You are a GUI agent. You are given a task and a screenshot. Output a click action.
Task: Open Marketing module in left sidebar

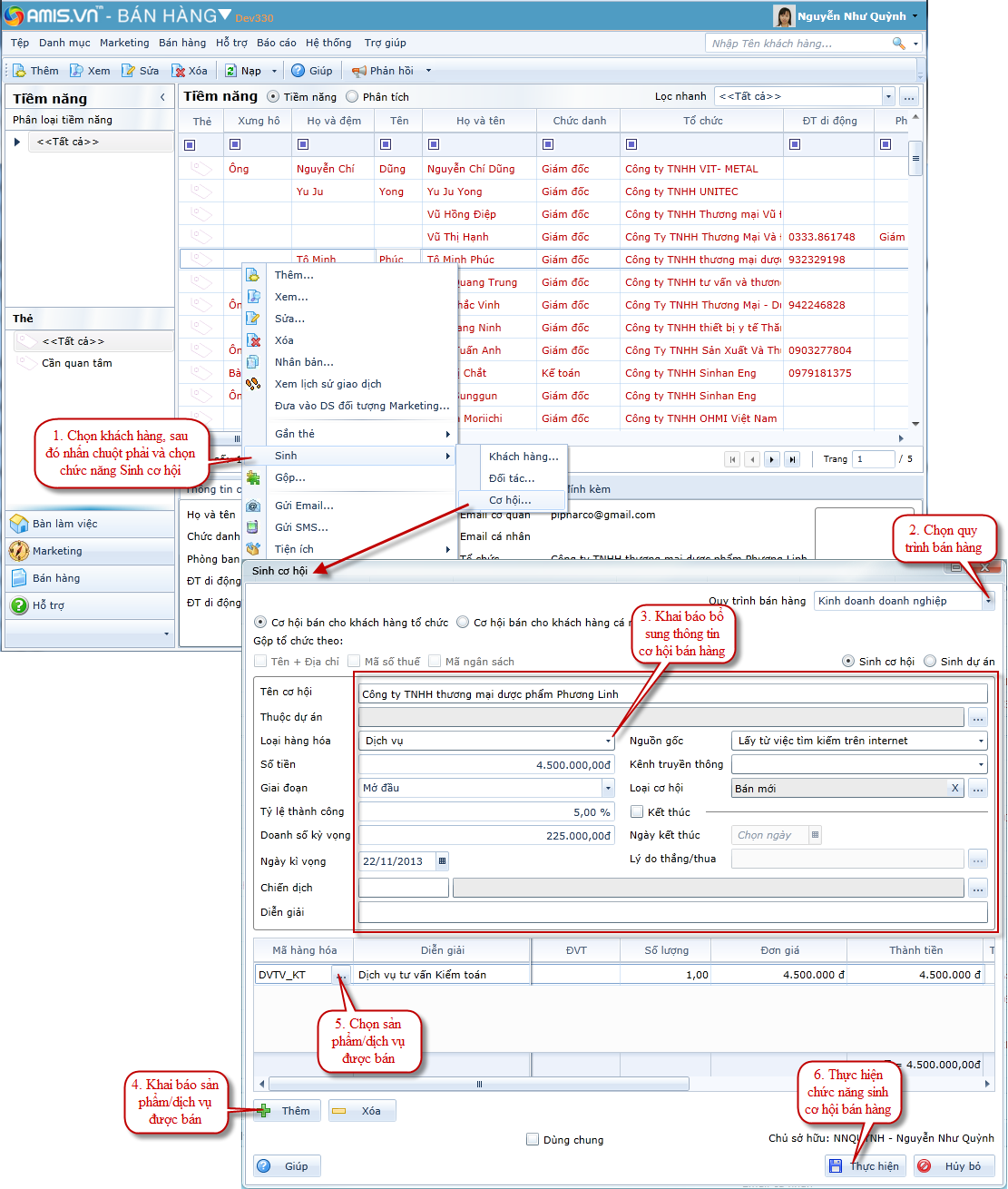pos(57,551)
